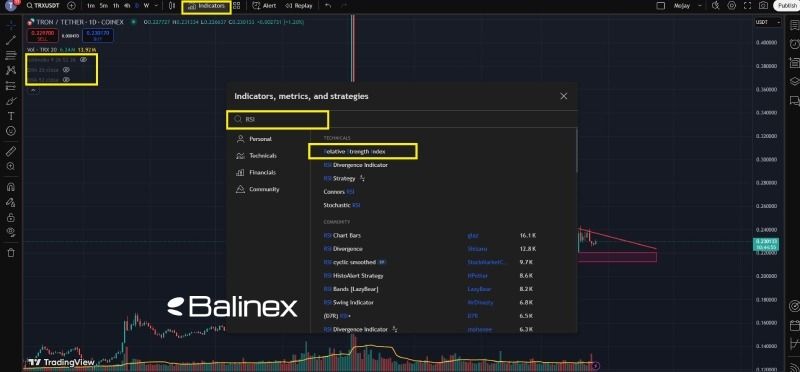The height and width of the screenshot is (372, 800).
Task: Toggle hide all drawings eye
Action: 11,232
